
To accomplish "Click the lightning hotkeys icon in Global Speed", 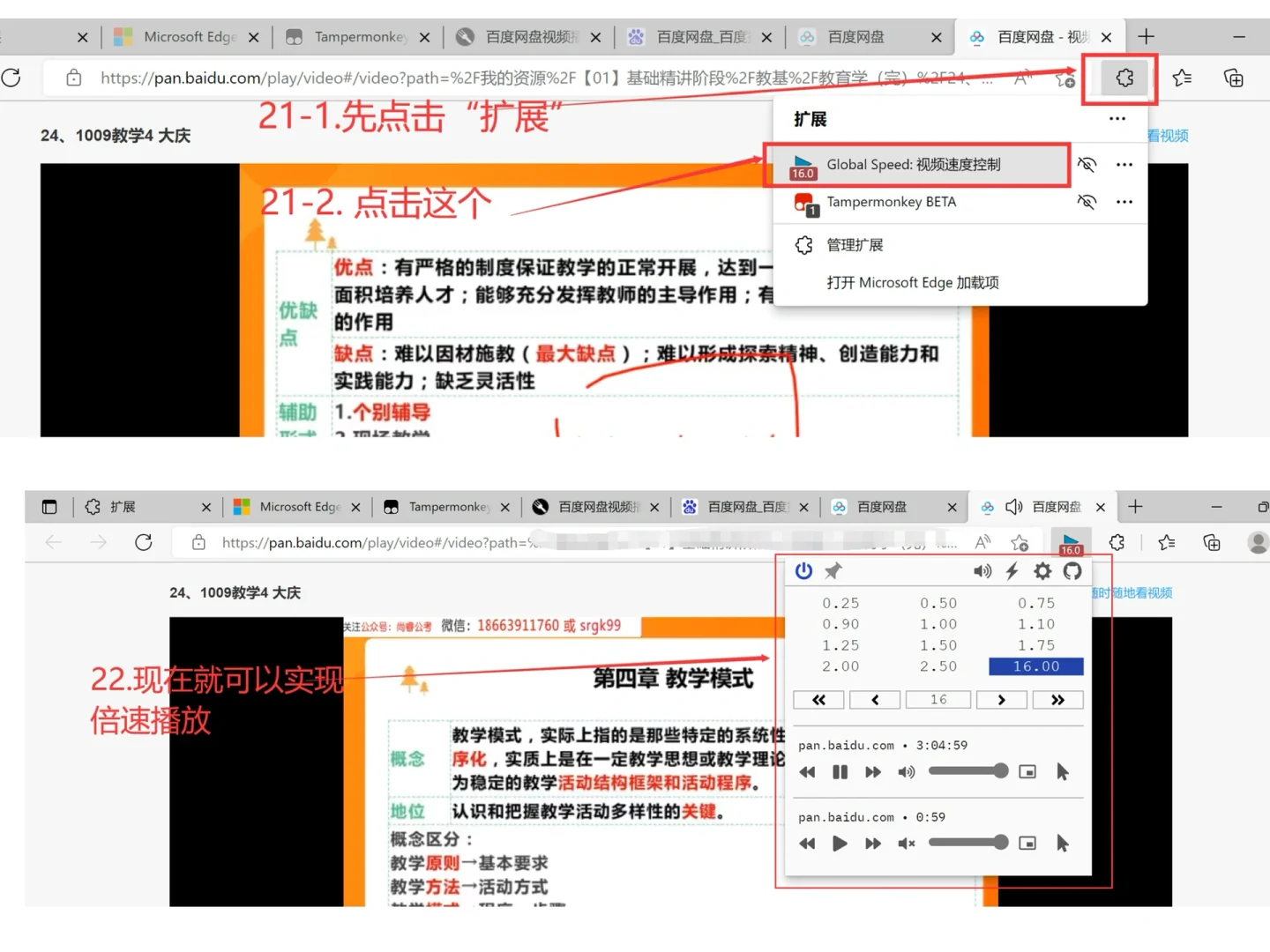I will click(x=1012, y=571).
